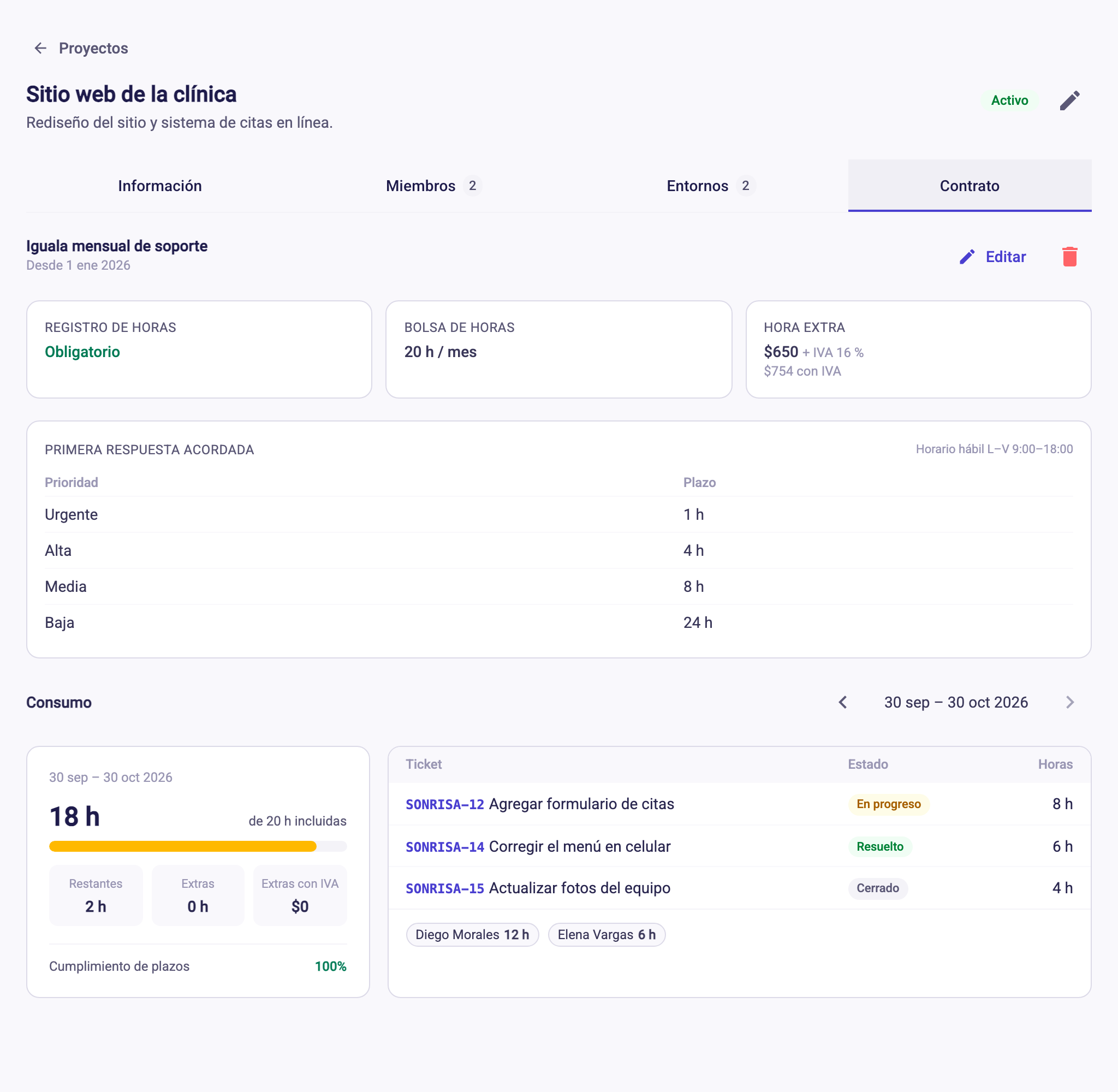This screenshot has height=1092, width=1118.
Task: Open ticket SONRISA-12
Action: 445,804
